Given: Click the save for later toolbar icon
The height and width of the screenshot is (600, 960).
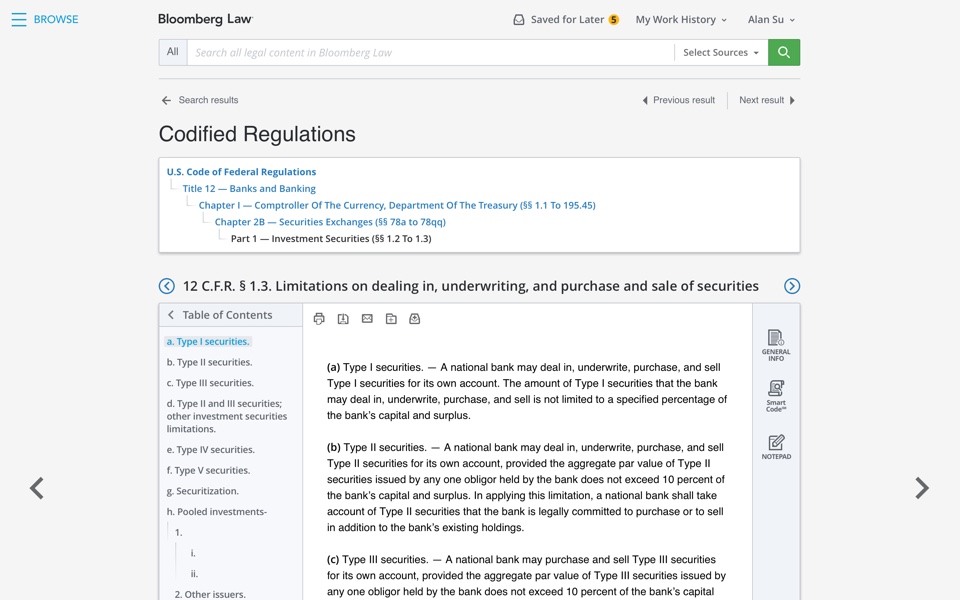Looking at the screenshot, I should (415, 319).
